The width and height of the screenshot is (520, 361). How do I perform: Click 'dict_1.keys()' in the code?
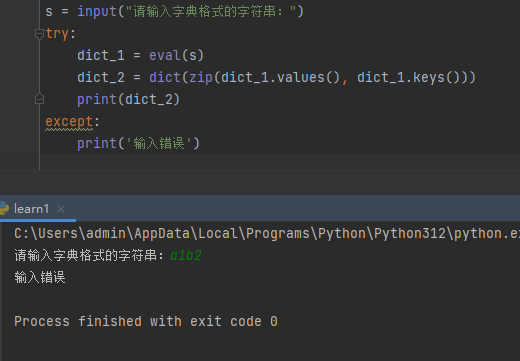(x=408, y=78)
